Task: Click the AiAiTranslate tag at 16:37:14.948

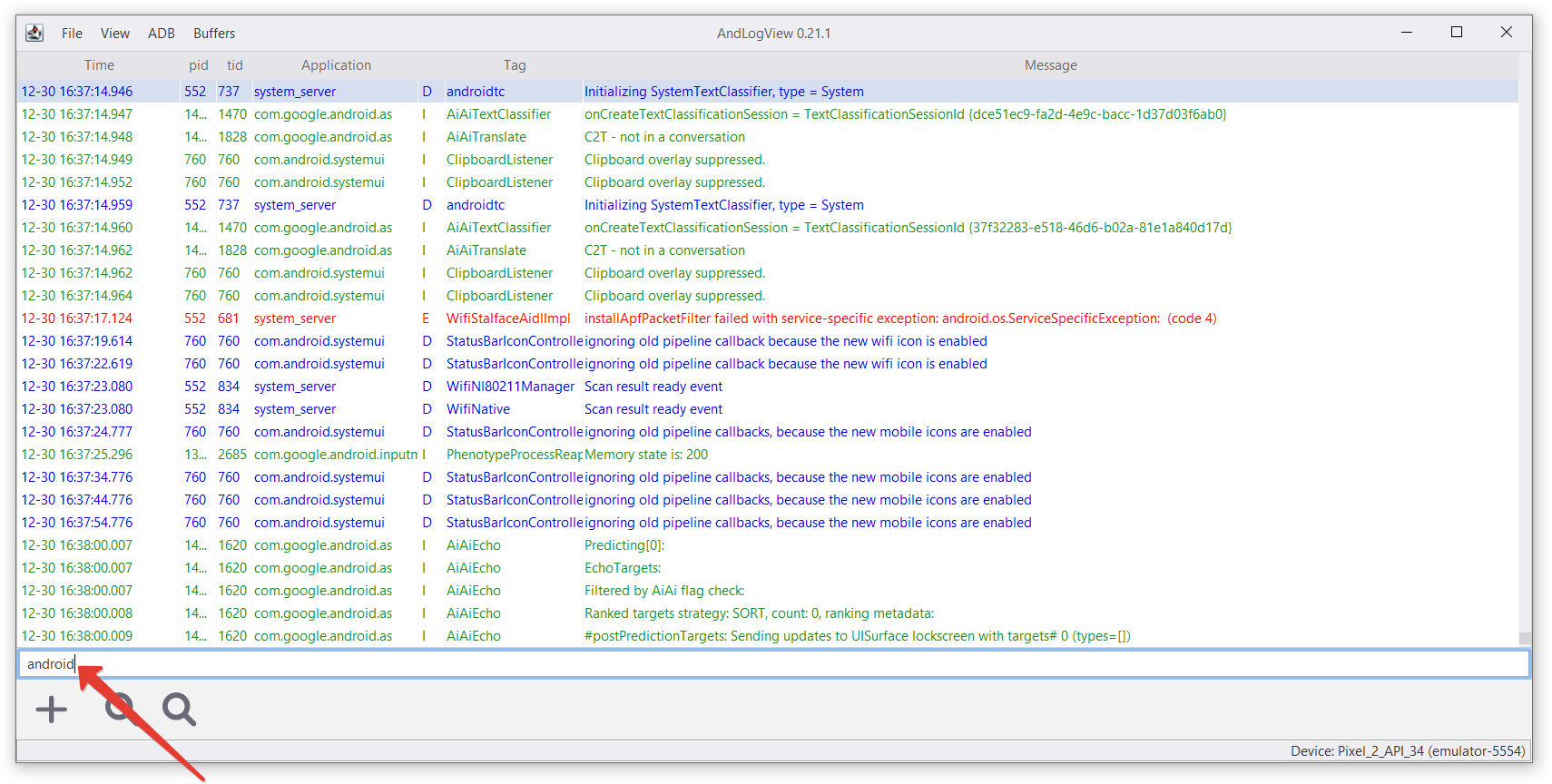Action: click(486, 137)
